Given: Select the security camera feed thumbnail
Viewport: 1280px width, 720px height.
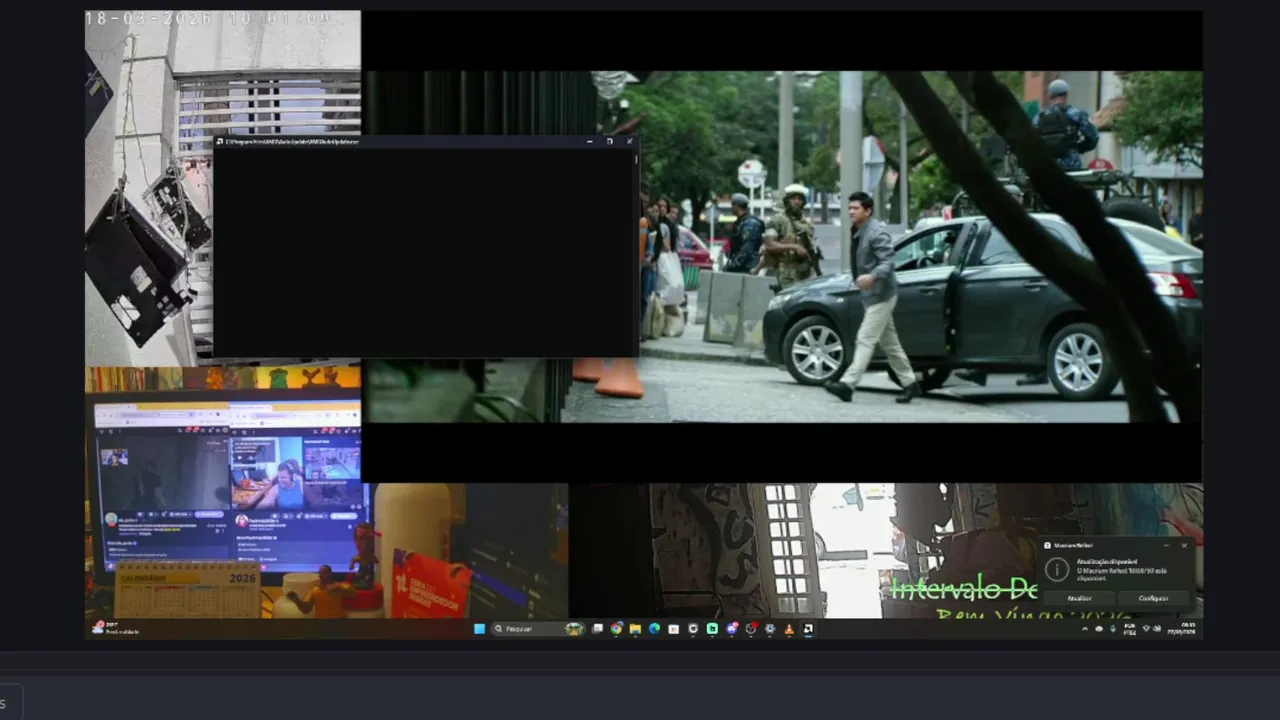Looking at the screenshot, I should [222, 187].
